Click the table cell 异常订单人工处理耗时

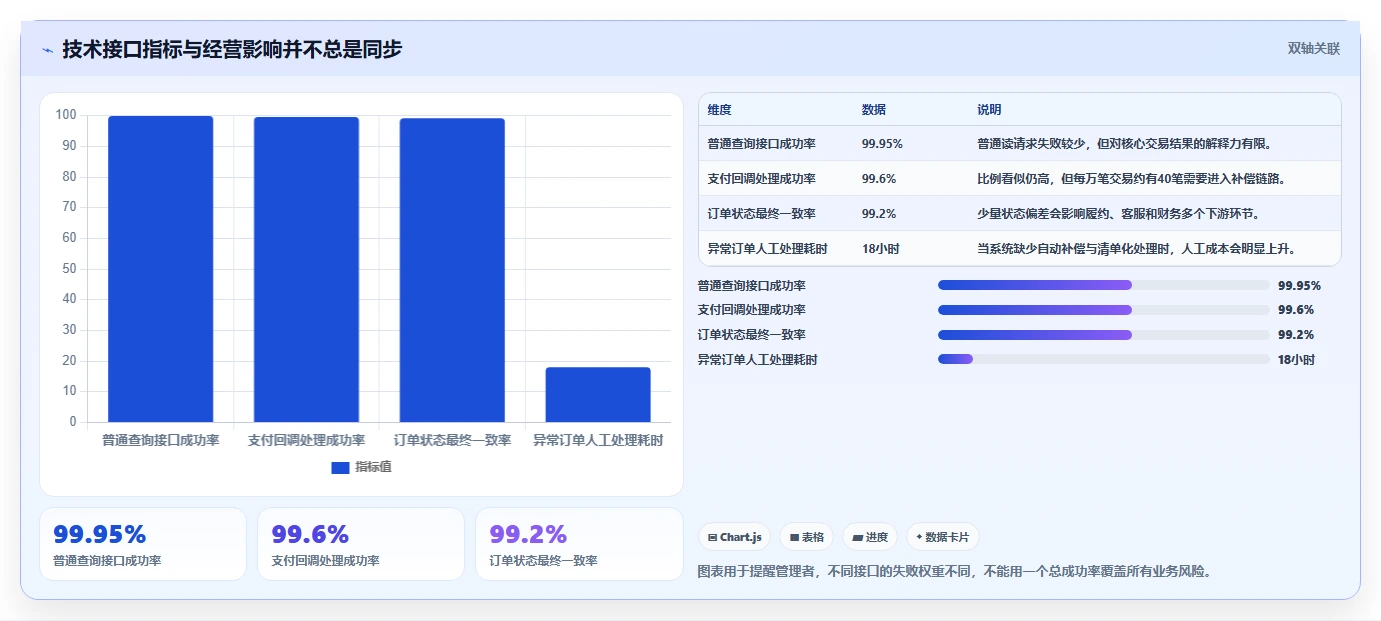(x=767, y=249)
